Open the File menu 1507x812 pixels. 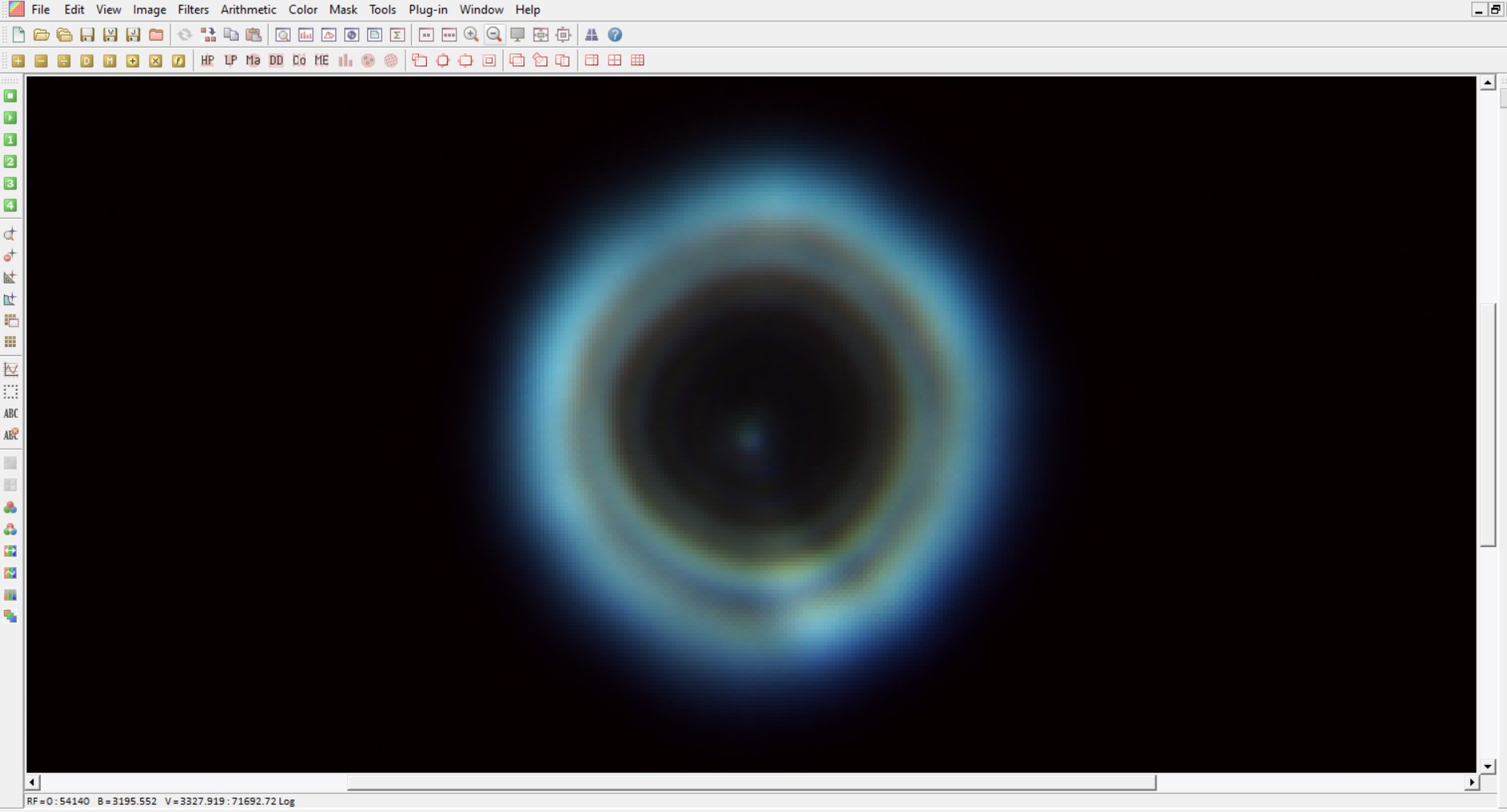coord(41,10)
